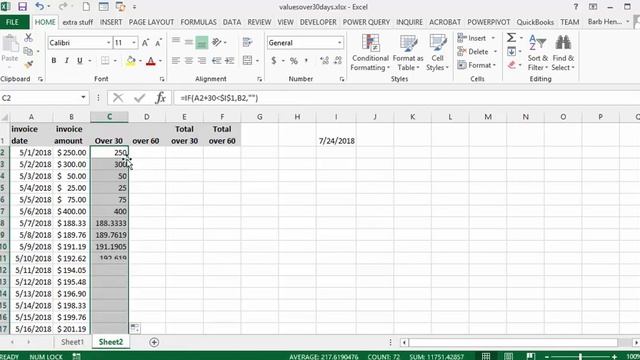Select column D header
Image resolution: width=640 pixels, height=360 pixels.
[147, 117]
